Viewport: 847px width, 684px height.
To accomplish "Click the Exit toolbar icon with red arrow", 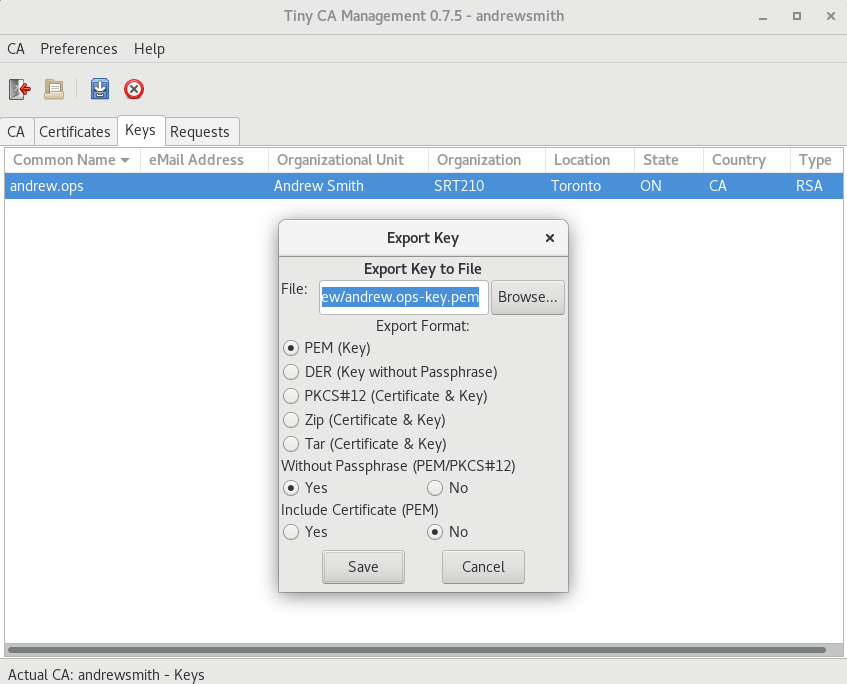I will [x=20, y=90].
